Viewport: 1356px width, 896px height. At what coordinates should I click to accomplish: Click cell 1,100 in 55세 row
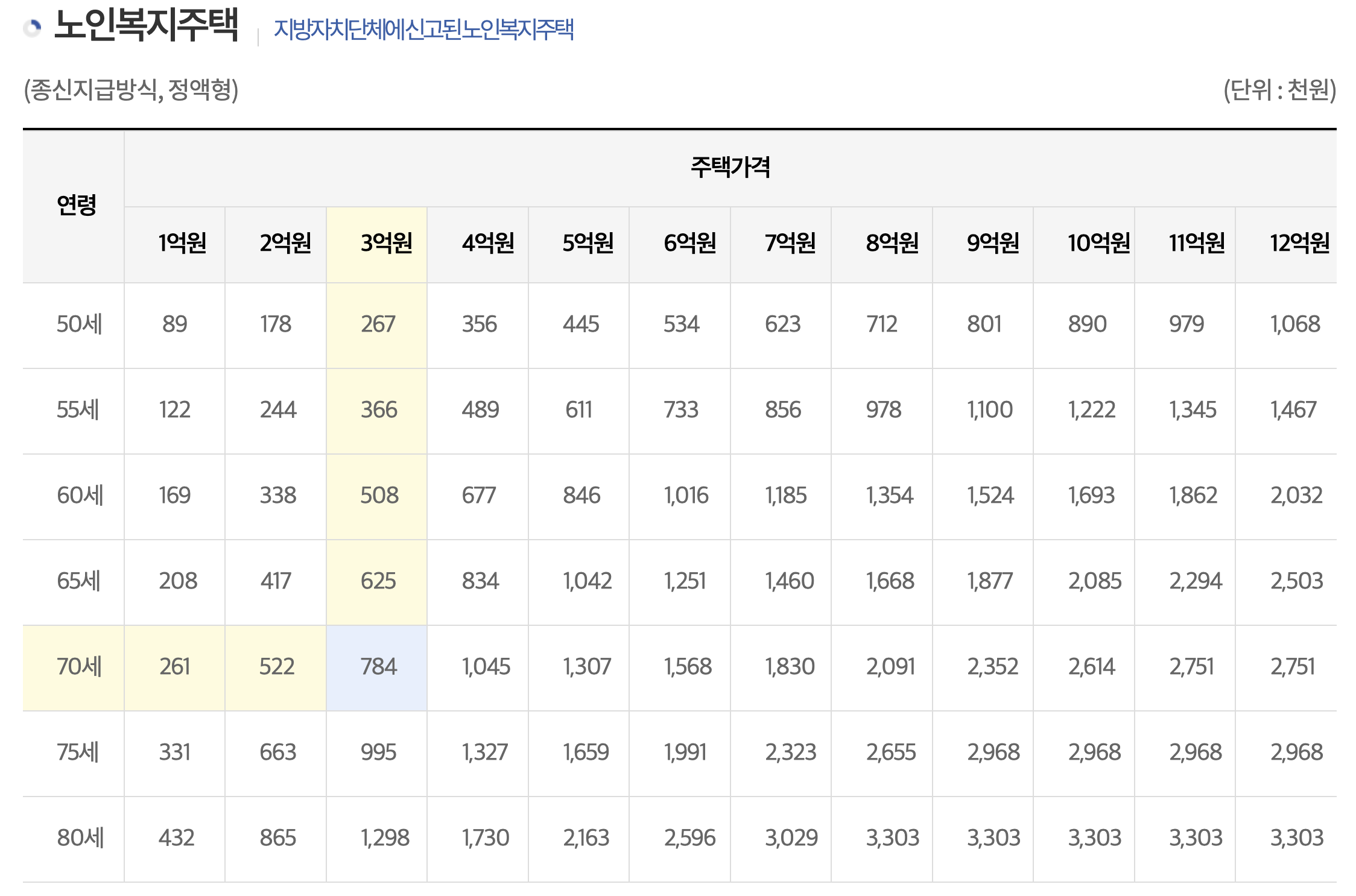coord(989,410)
